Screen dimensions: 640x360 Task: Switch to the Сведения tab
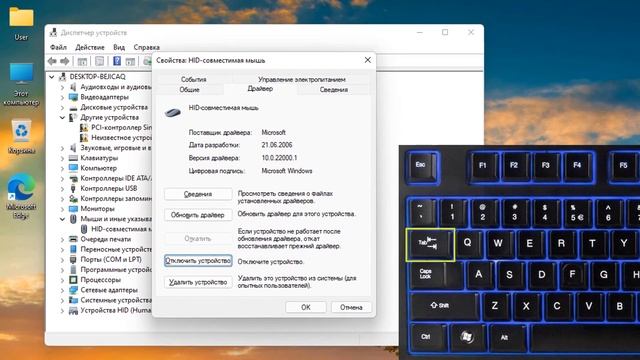[333, 90]
